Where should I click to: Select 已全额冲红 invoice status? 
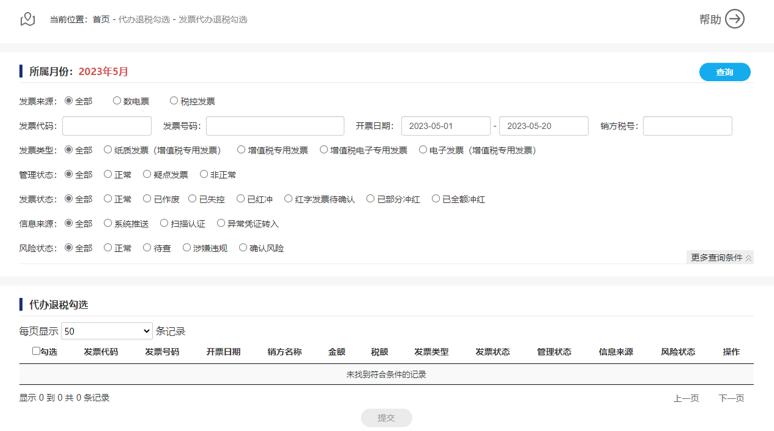pos(435,198)
